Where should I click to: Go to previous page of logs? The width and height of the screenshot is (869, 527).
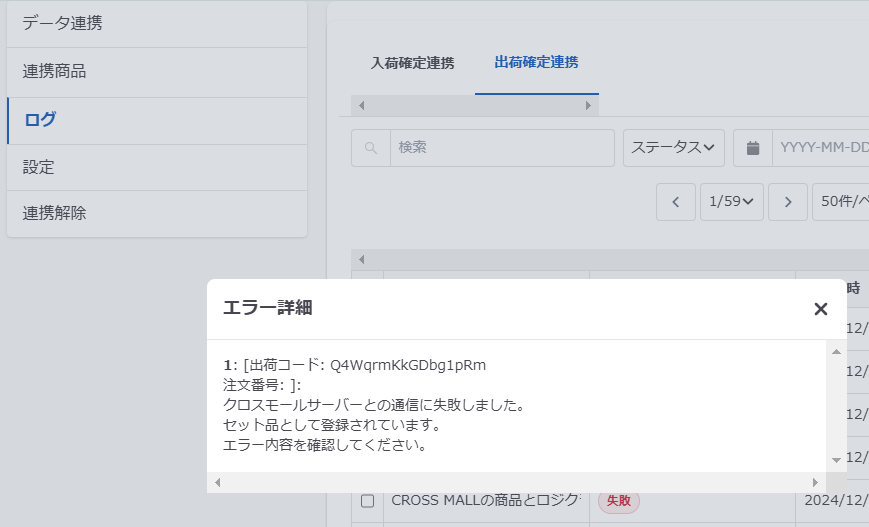click(676, 202)
